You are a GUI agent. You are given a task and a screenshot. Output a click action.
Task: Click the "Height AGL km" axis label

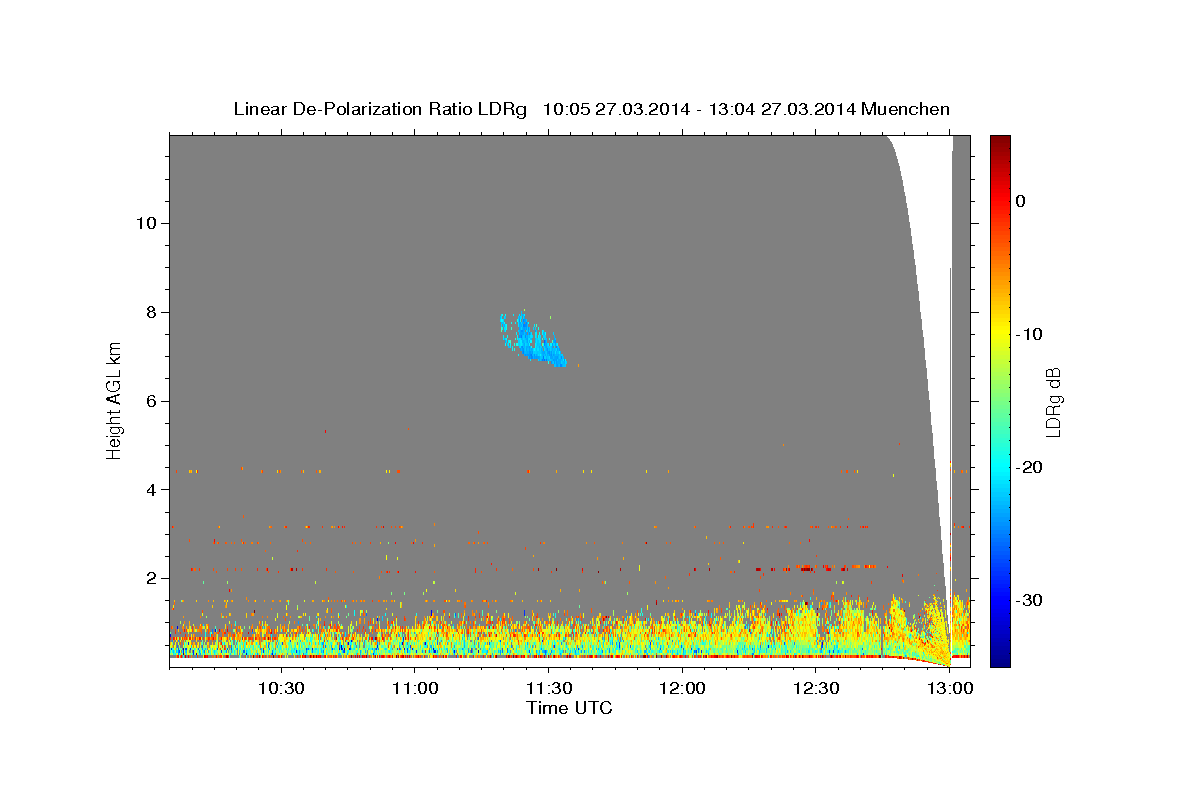click(x=115, y=400)
